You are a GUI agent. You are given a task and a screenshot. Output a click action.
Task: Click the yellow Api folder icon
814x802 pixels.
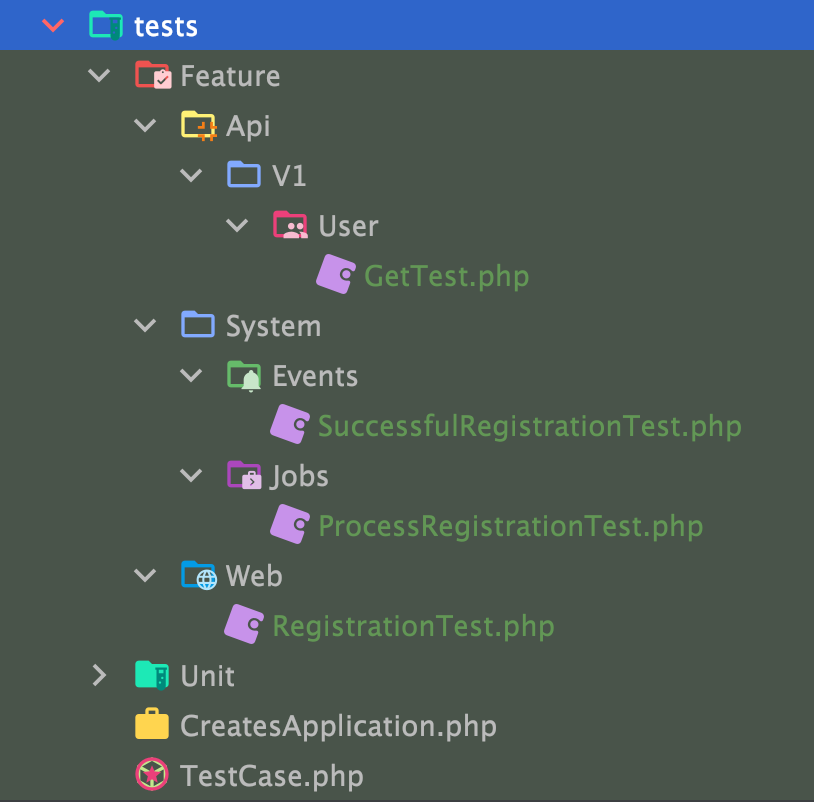coord(199,126)
